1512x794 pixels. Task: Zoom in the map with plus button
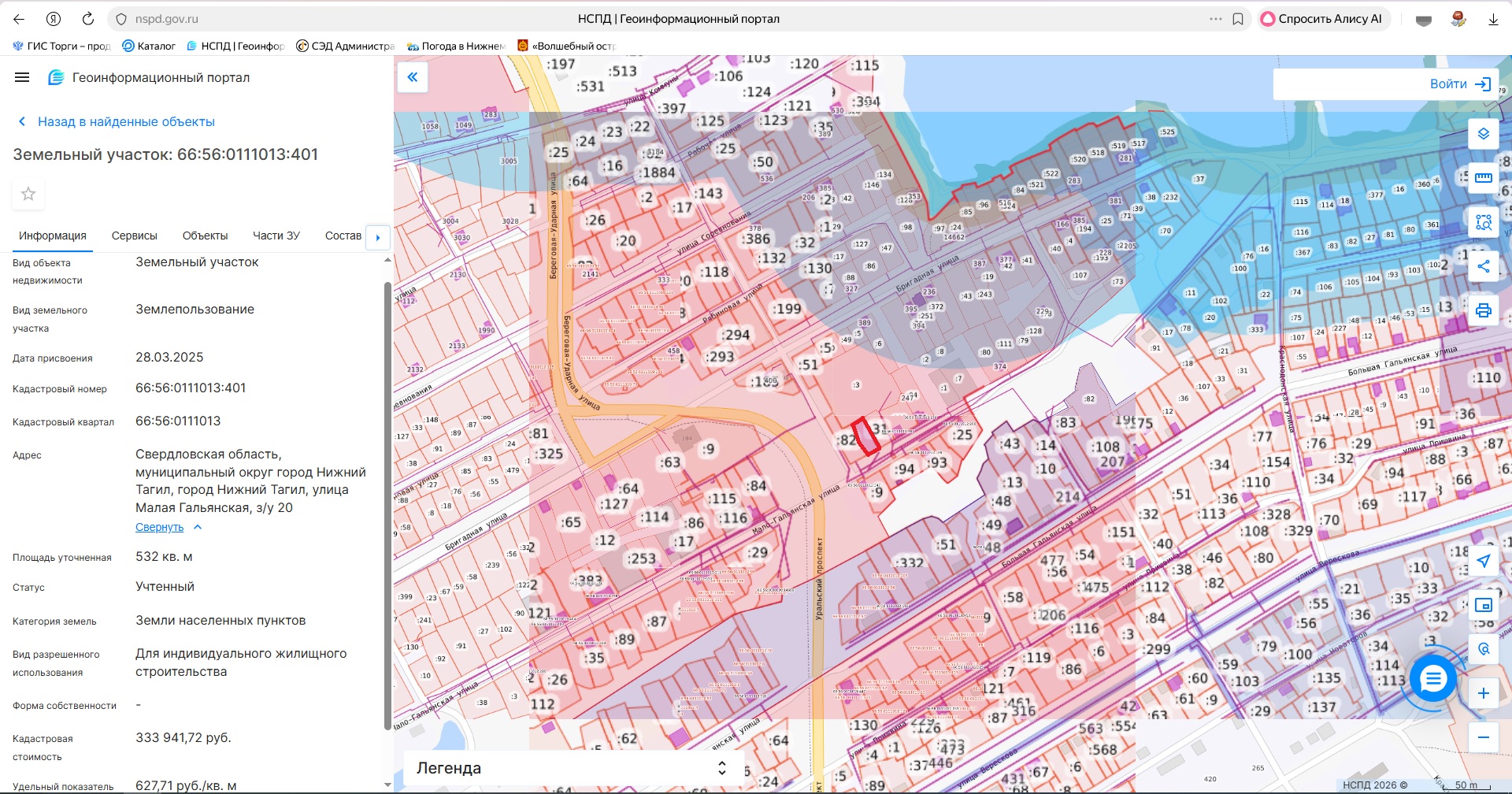(1483, 693)
